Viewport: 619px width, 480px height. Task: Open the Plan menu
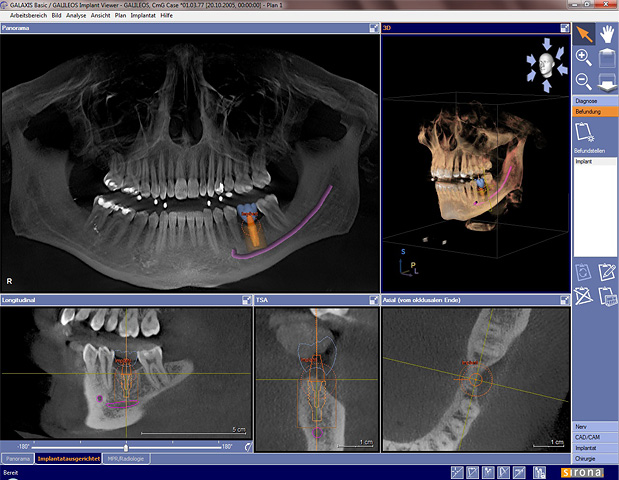pos(120,15)
